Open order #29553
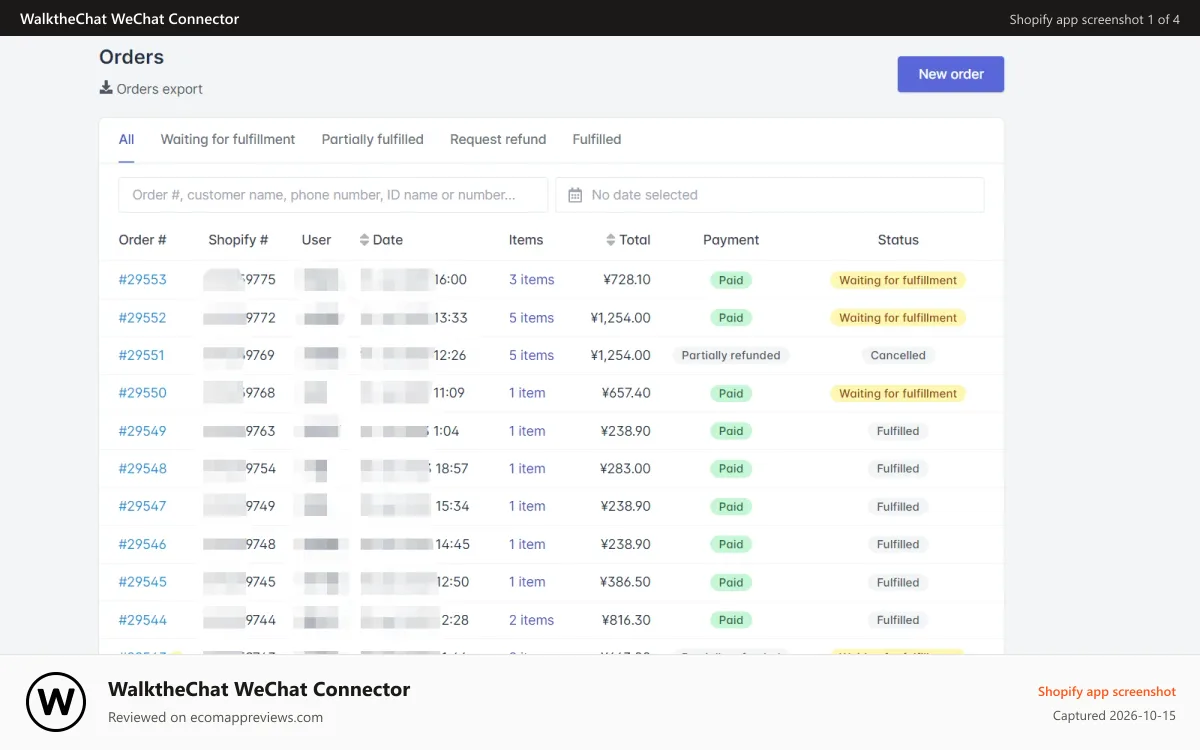This screenshot has height=750, width=1200. pyautogui.click(x=143, y=280)
